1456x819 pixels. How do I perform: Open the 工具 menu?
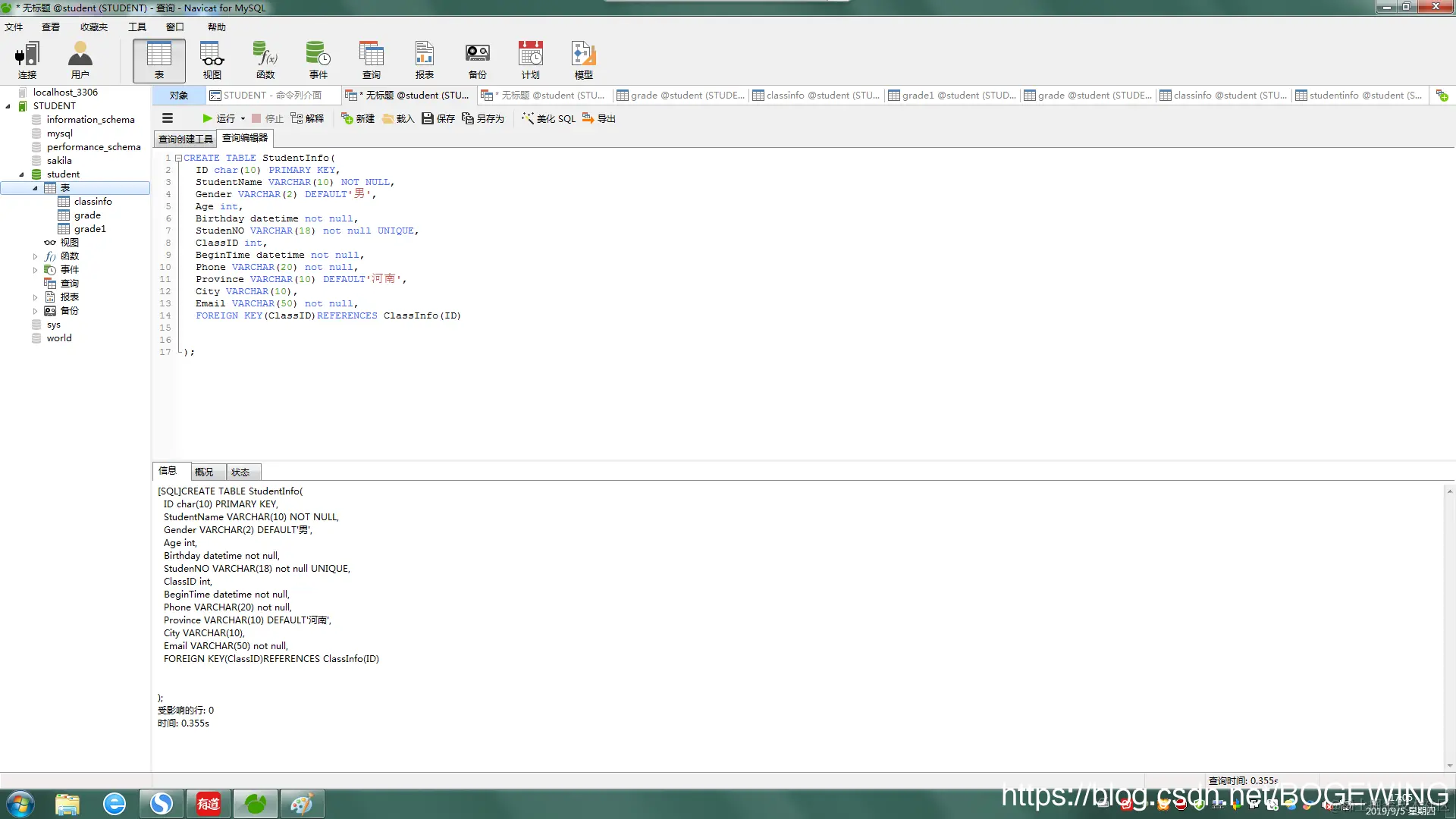point(136,27)
